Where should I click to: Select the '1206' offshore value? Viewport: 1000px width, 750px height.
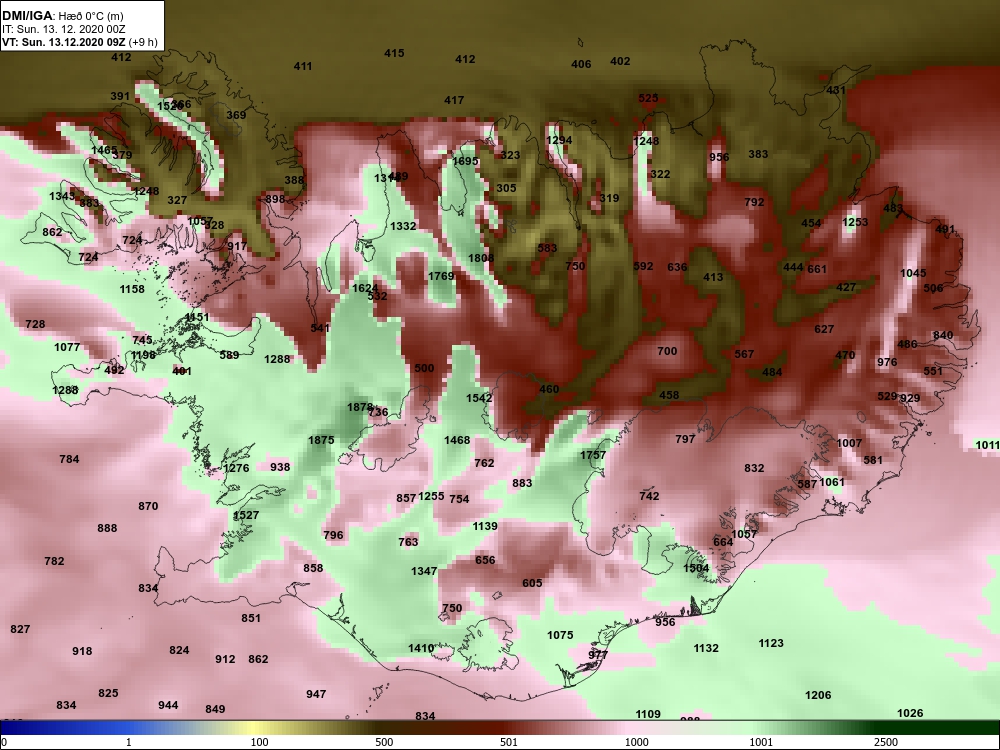click(818, 695)
